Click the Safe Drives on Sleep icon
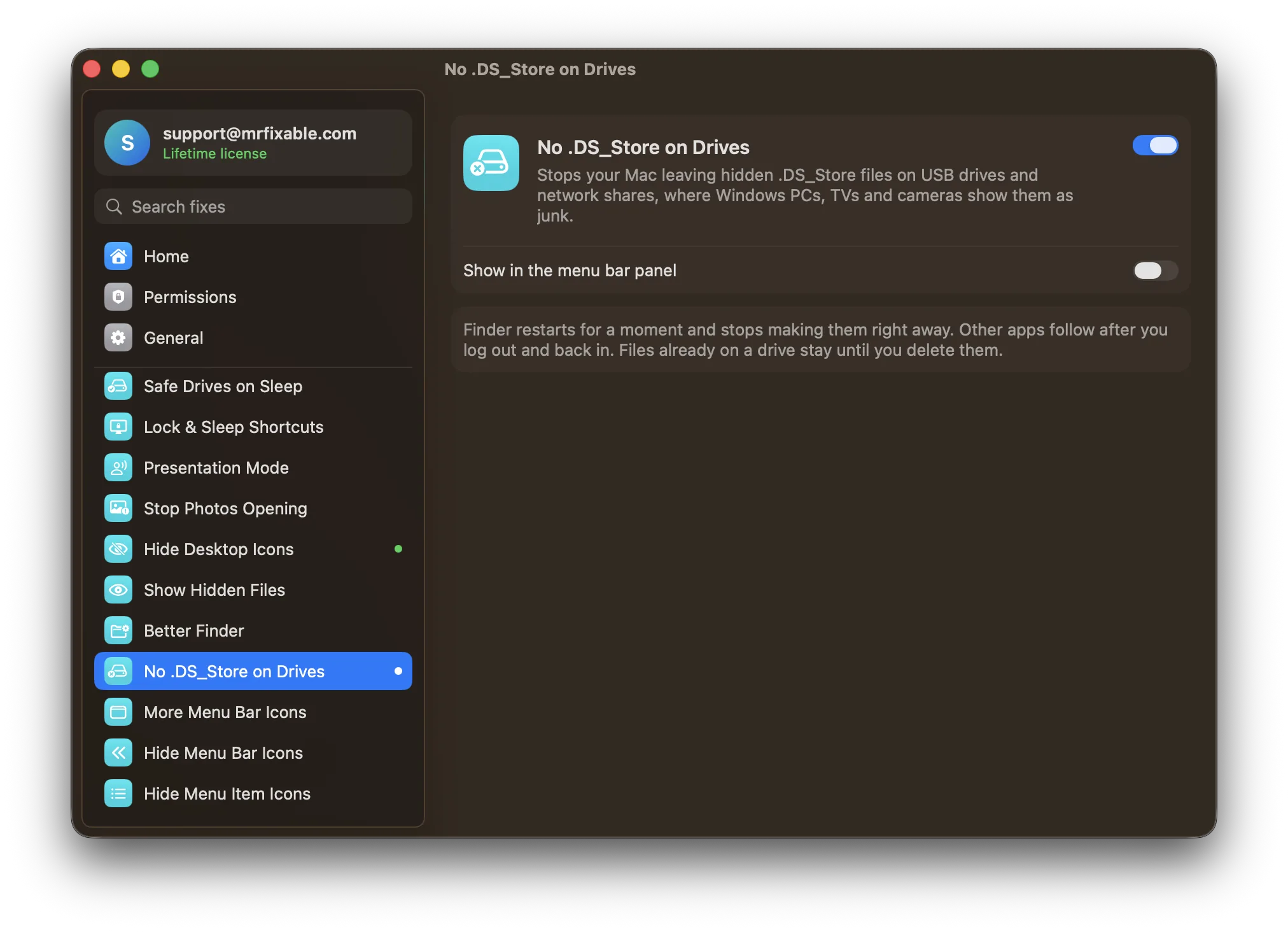The image size is (1288, 932). [x=118, y=386]
